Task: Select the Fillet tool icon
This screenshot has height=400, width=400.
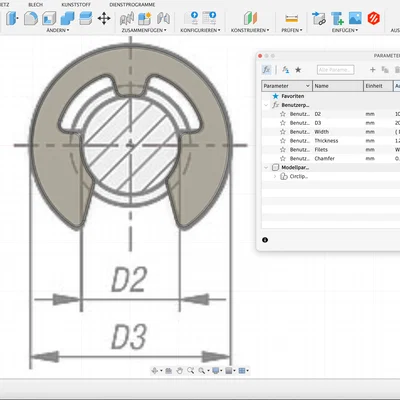Action: pyautogui.click(x=31, y=18)
